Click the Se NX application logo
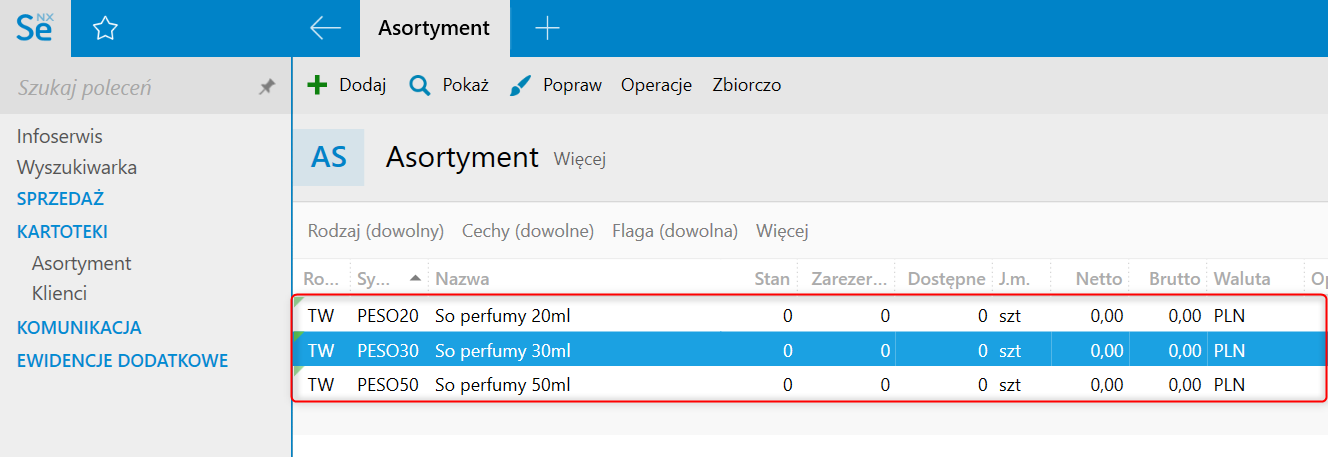This screenshot has height=457, width=1328. (x=36, y=28)
